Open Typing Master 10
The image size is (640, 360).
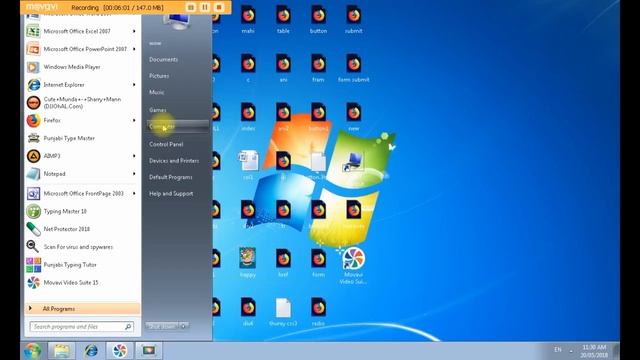tap(82, 211)
